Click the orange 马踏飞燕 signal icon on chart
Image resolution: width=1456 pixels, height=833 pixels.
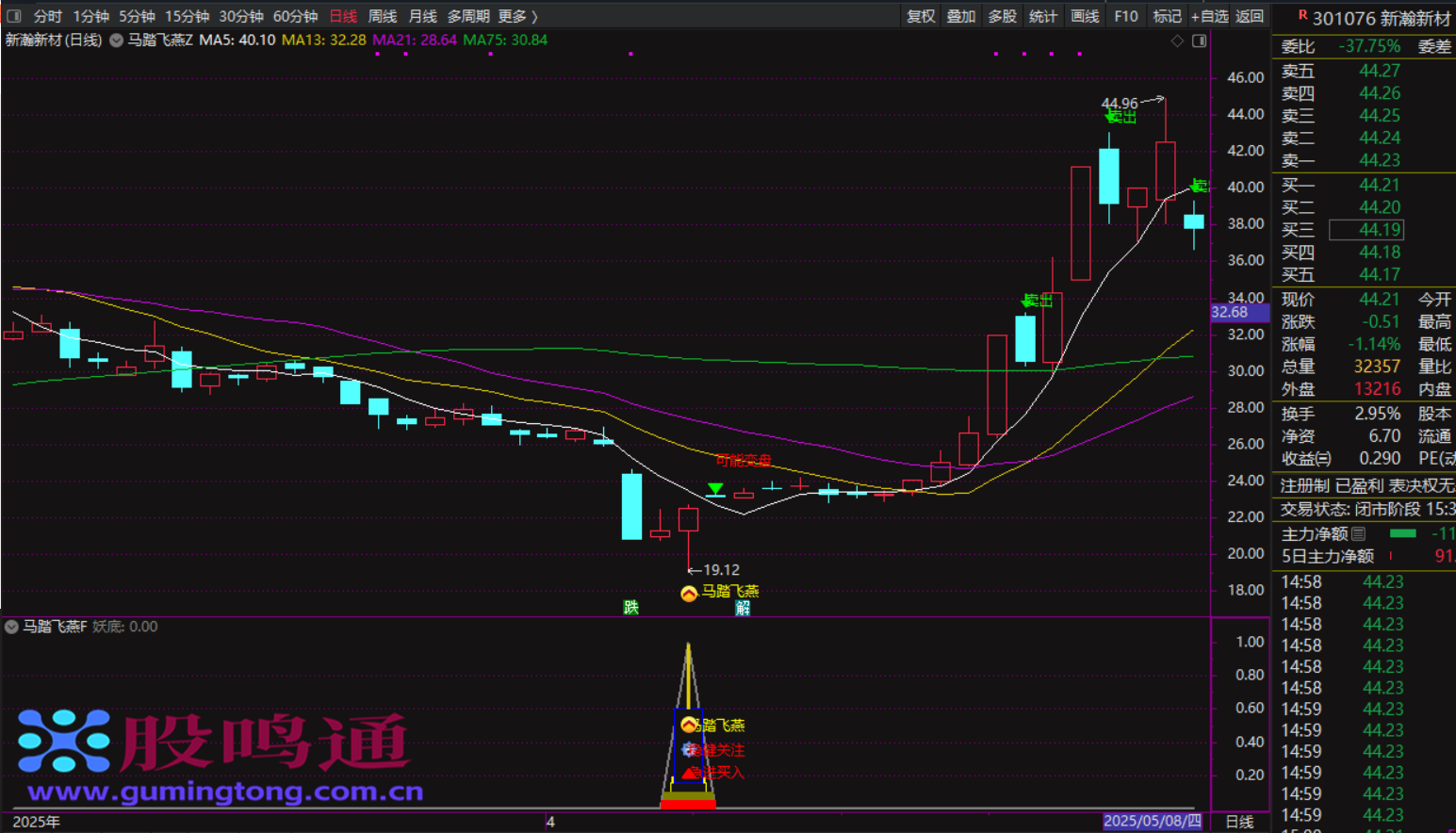(x=689, y=593)
